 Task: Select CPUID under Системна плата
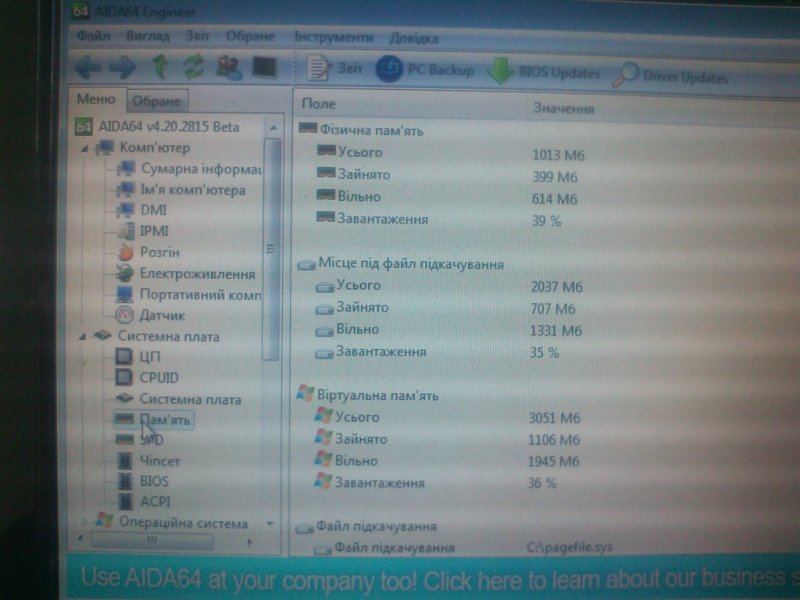pyautogui.click(x=159, y=377)
